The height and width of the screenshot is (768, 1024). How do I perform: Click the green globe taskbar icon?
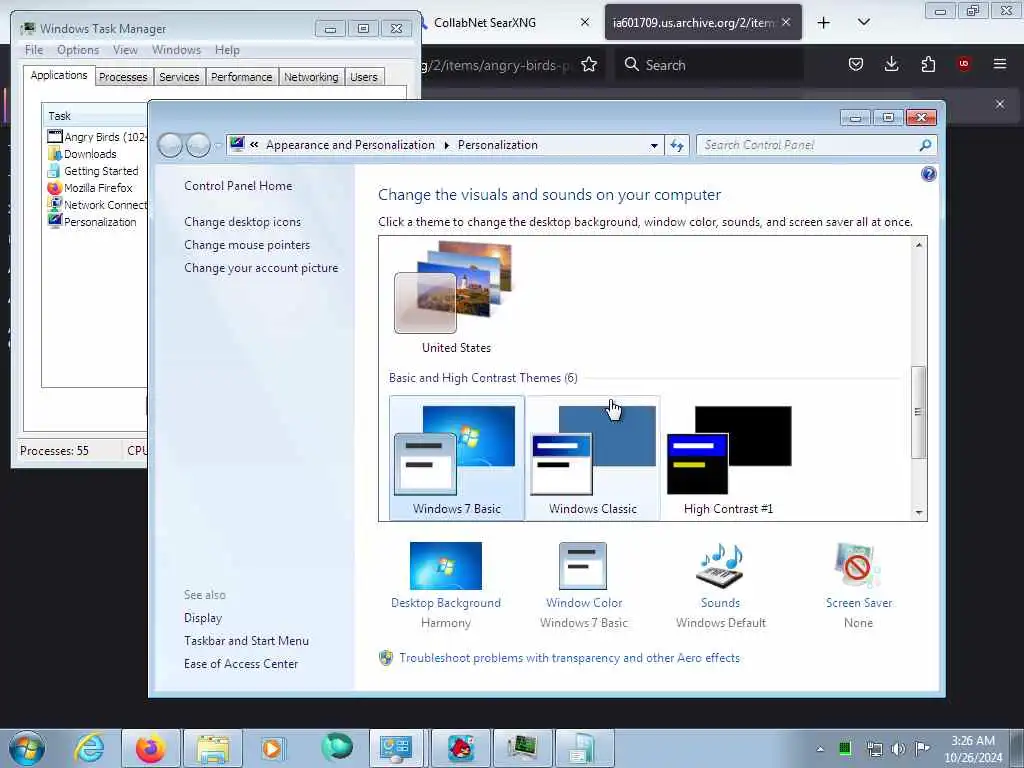click(336, 748)
